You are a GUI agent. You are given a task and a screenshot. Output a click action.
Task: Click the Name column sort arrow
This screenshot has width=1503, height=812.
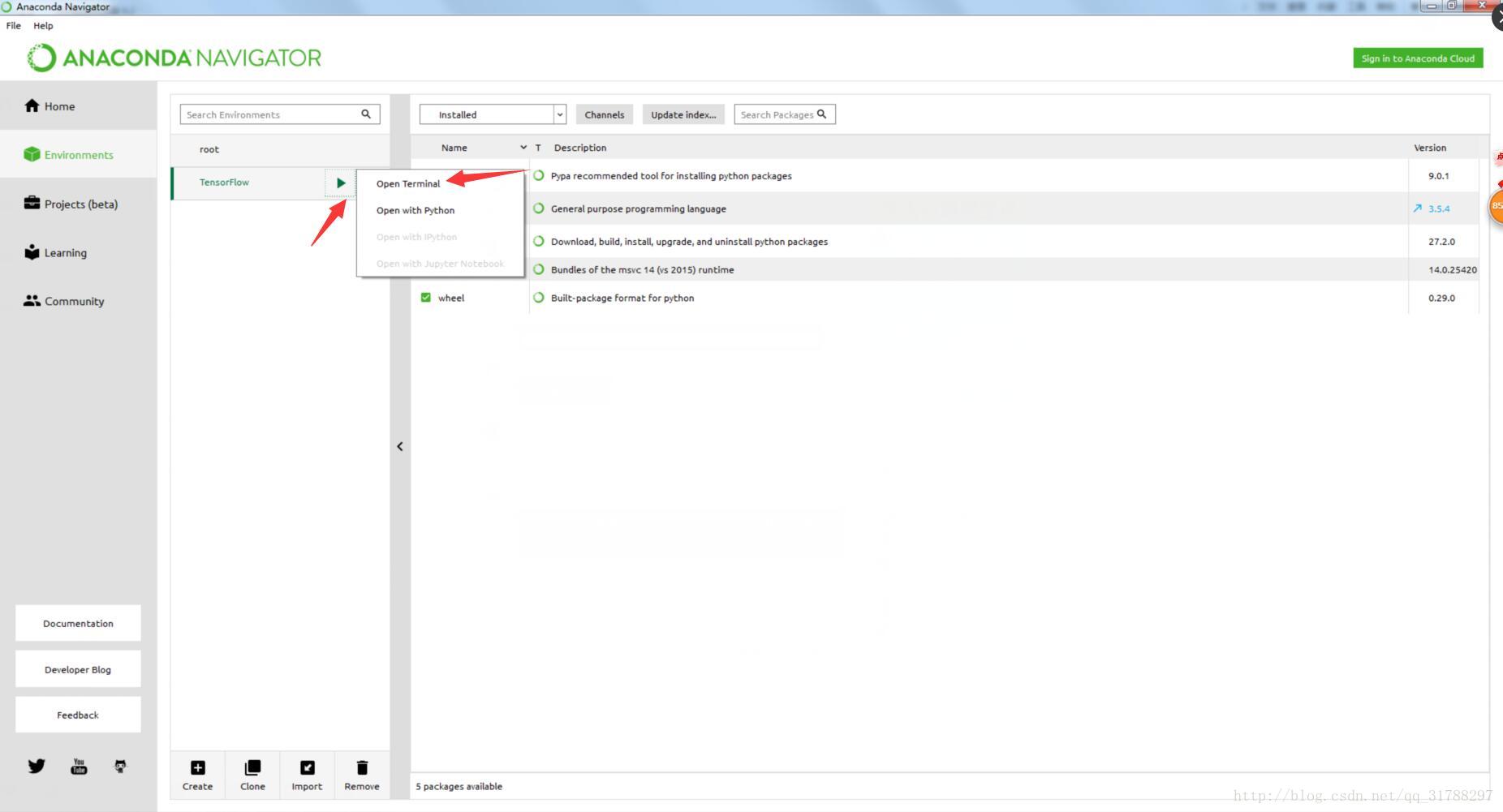click(x=523, y=148)
